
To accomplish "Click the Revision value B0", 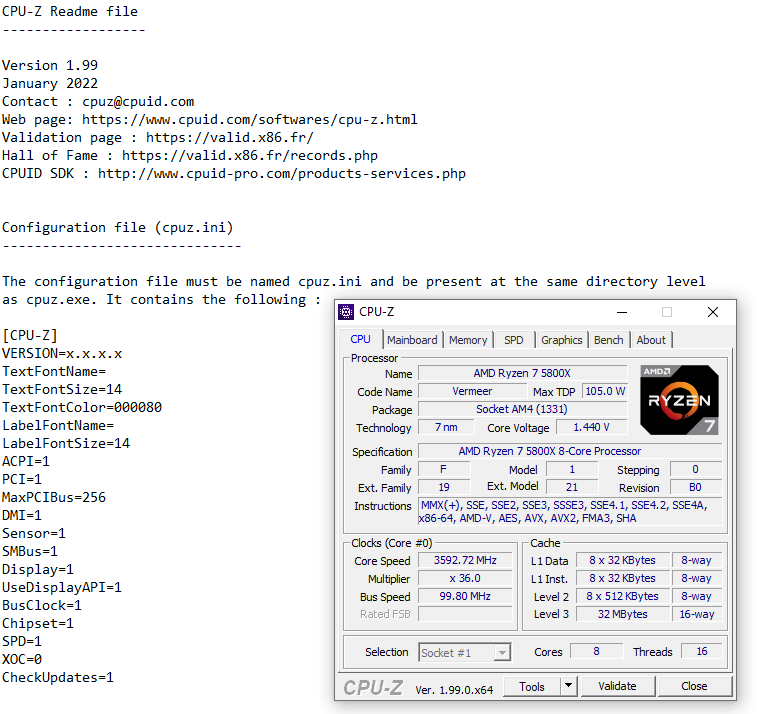I will coord(695,487).
